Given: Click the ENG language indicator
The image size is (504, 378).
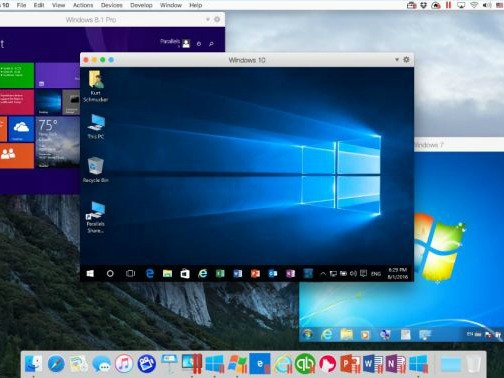Looking at the screenshot, I should 376,274.
